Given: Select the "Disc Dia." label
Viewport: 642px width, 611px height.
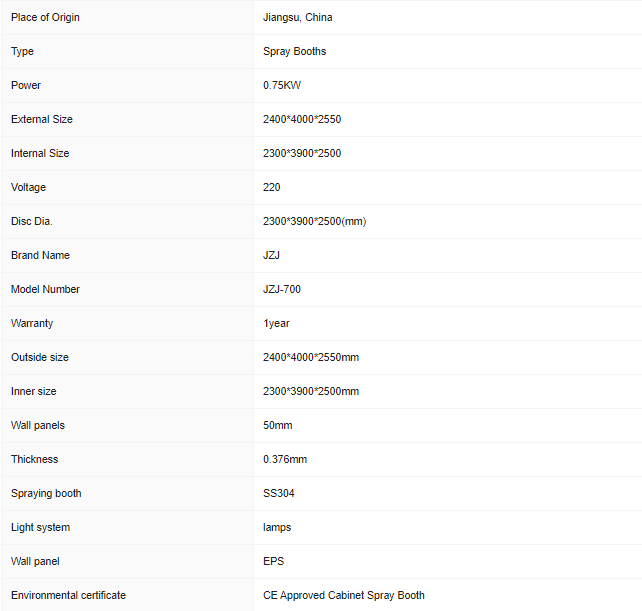Looking at the screenshot, I should (32, 221).
